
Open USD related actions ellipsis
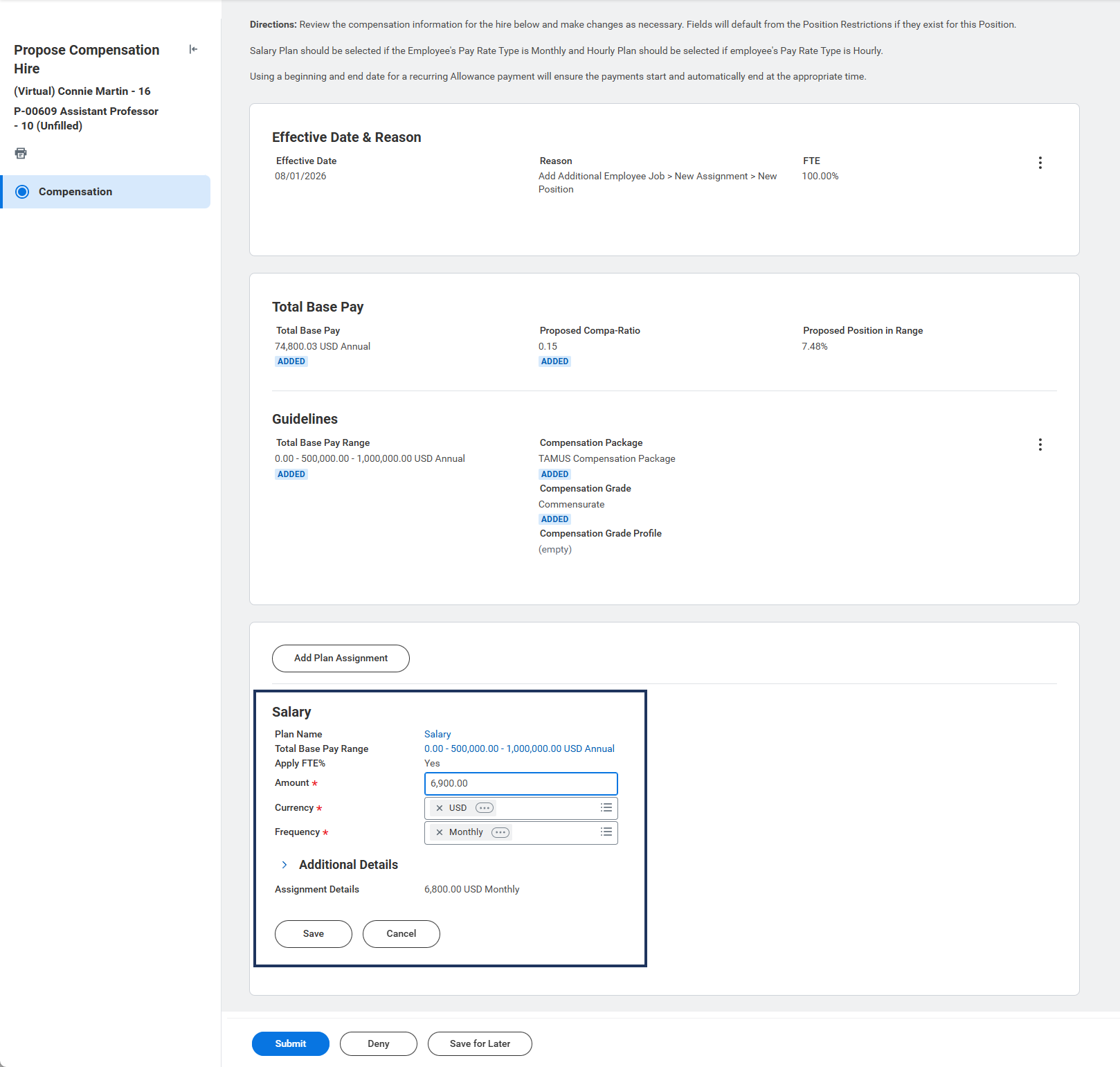(485, 808)
